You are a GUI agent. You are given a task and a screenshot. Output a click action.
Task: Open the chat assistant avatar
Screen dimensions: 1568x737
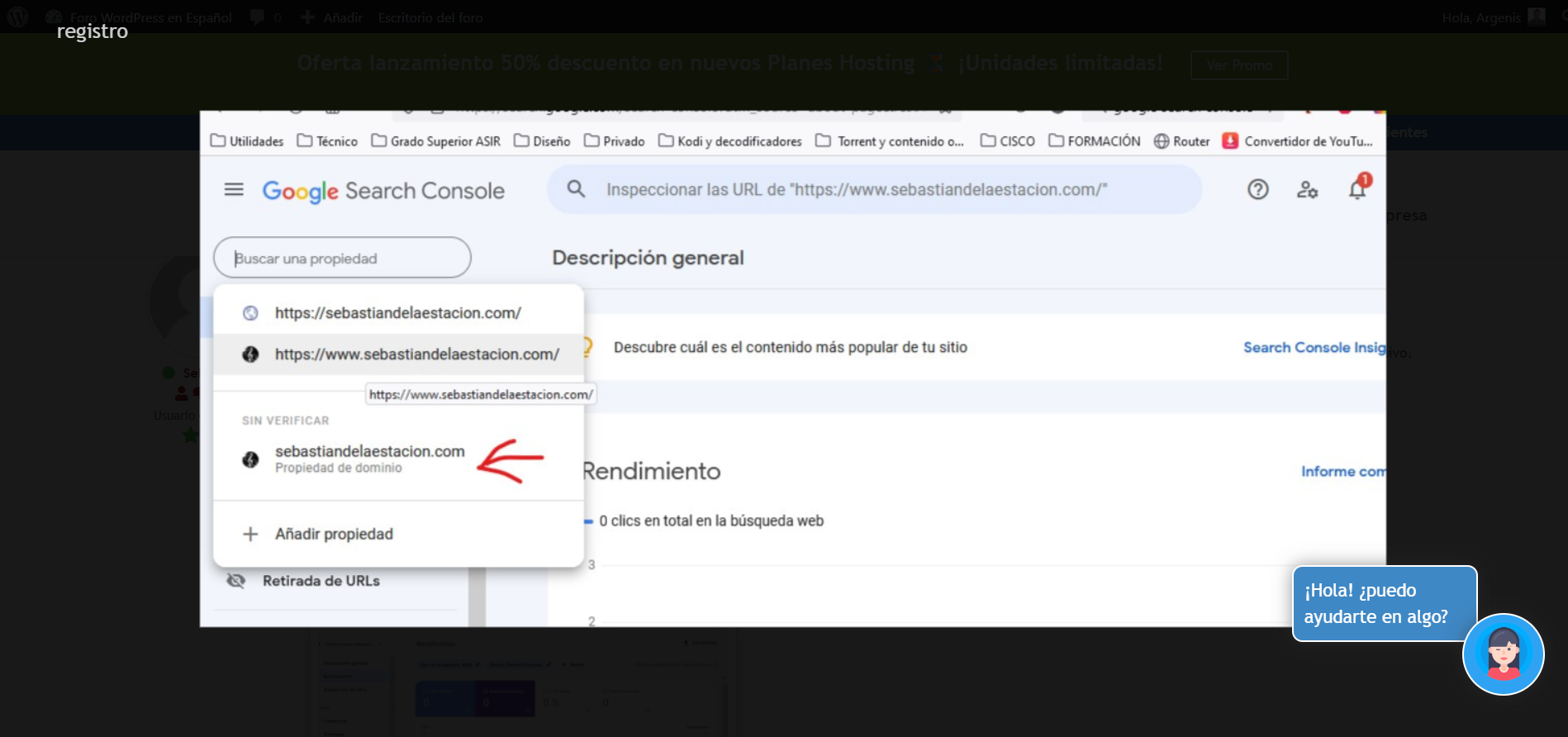[x=1503, y=654]
